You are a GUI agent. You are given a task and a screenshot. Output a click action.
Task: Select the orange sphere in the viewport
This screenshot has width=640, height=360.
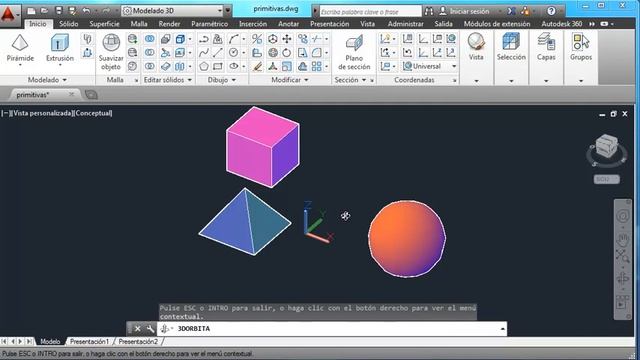tap(407, 239)
